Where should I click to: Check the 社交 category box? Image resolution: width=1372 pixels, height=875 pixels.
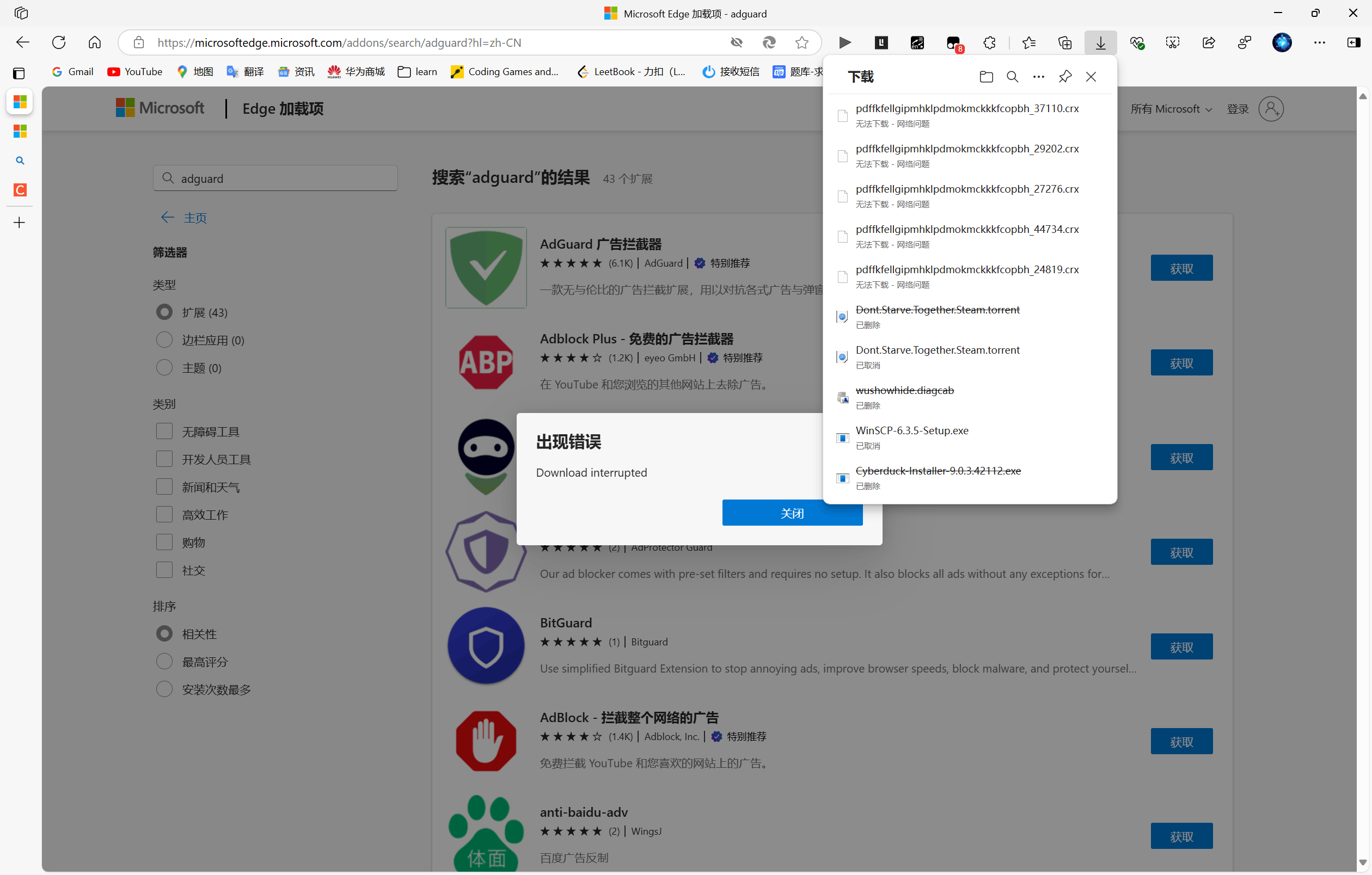click(x=164, y=570)
